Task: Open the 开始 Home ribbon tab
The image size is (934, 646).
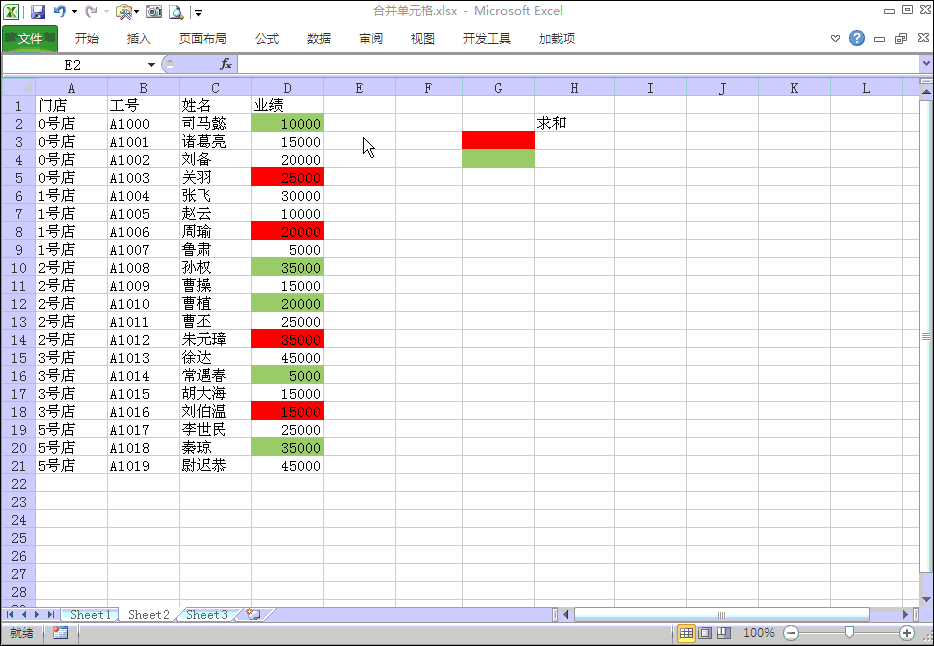Action: pyautogui.click(x=86, y=39)
